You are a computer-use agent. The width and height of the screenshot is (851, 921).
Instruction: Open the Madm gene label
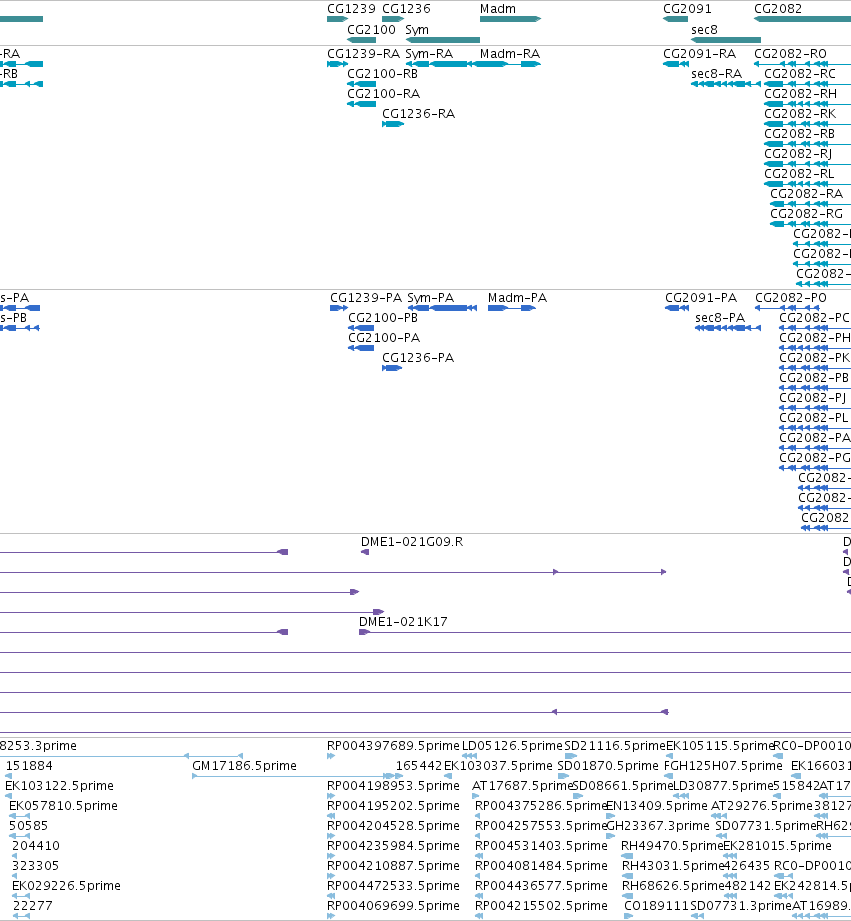point(498,9)
